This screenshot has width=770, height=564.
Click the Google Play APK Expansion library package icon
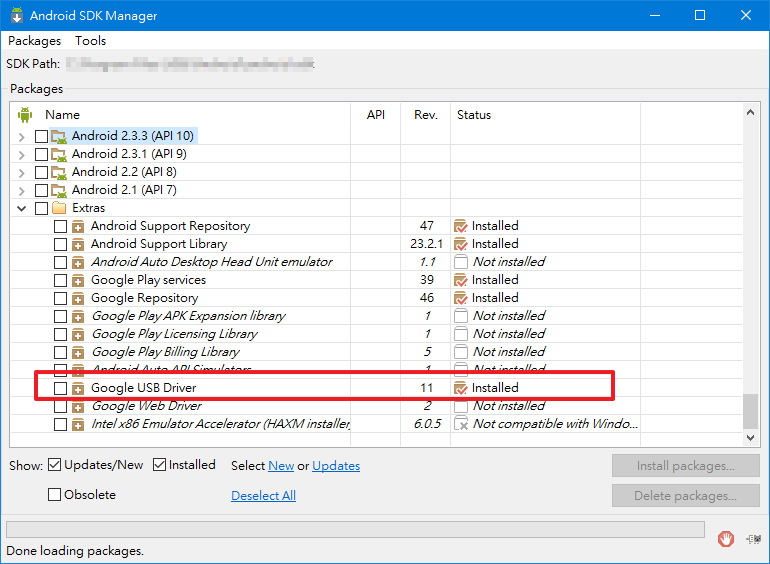click(x=78, y=316)
